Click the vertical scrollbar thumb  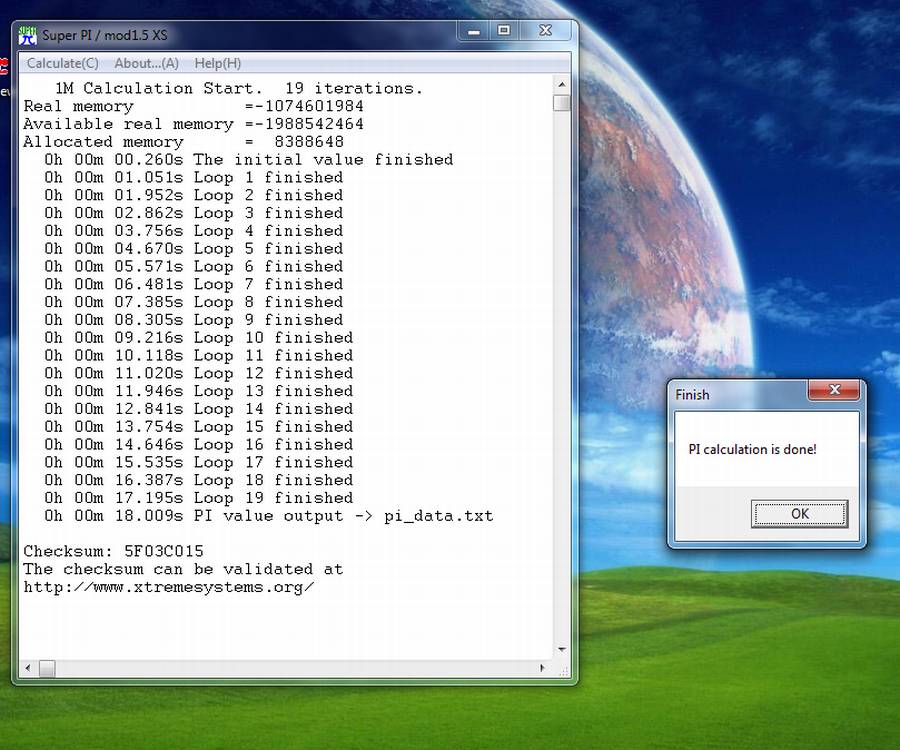[x=562, y=103]
